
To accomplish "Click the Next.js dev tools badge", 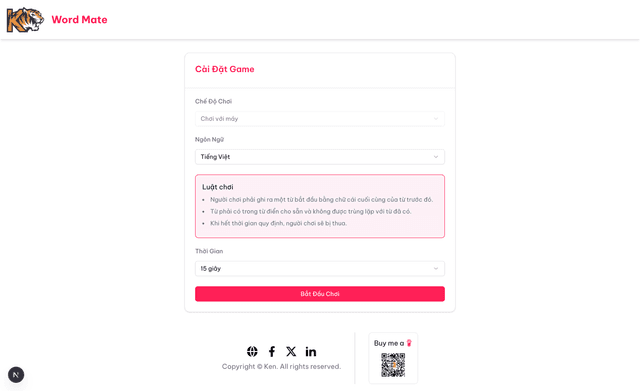I will [16, 375].
